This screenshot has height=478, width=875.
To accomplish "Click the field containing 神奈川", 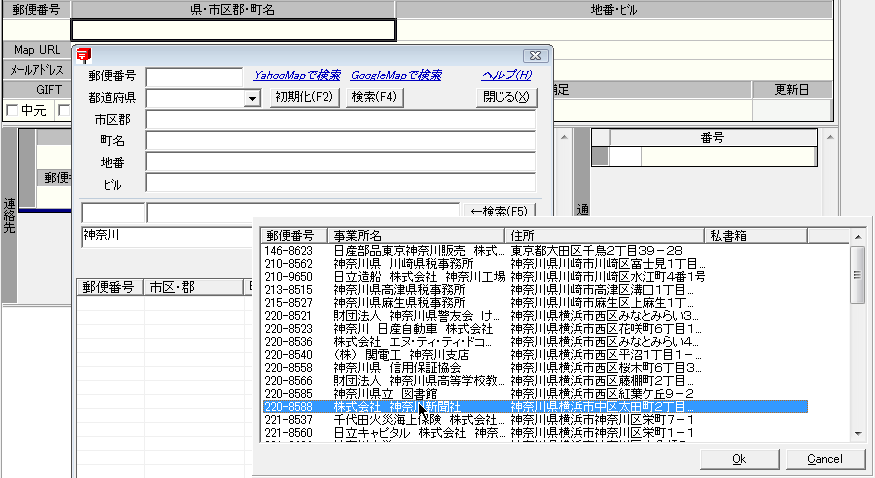I will tap(167, 236).
